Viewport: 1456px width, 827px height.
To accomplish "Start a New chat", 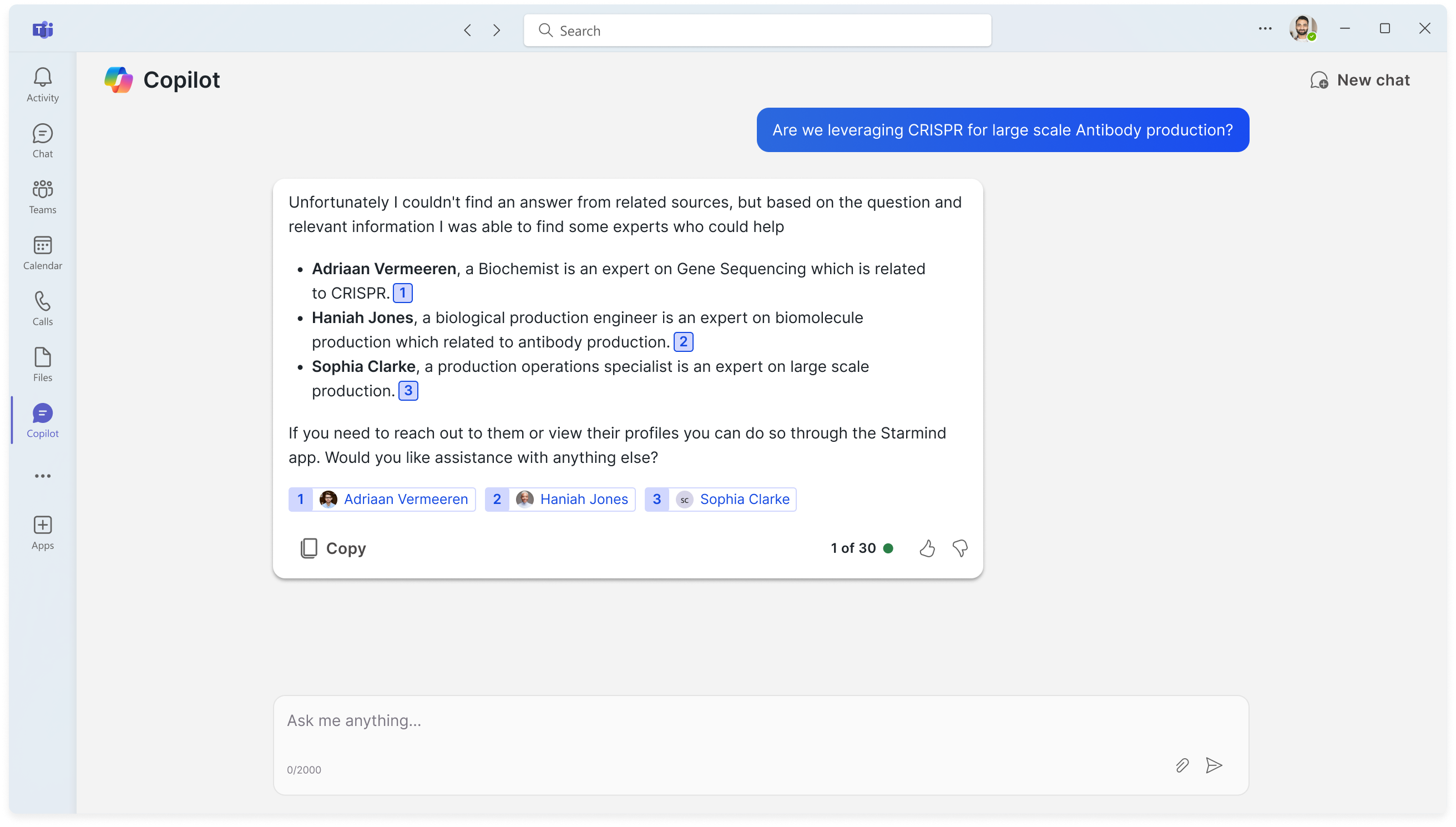I will (x=1359, y=80).
